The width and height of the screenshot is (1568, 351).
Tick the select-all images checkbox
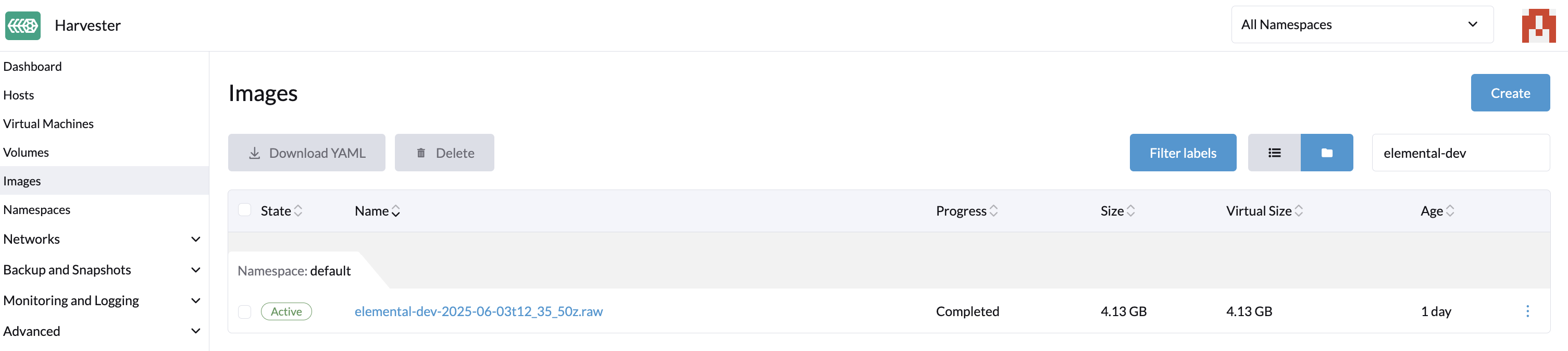click(245, 210)
